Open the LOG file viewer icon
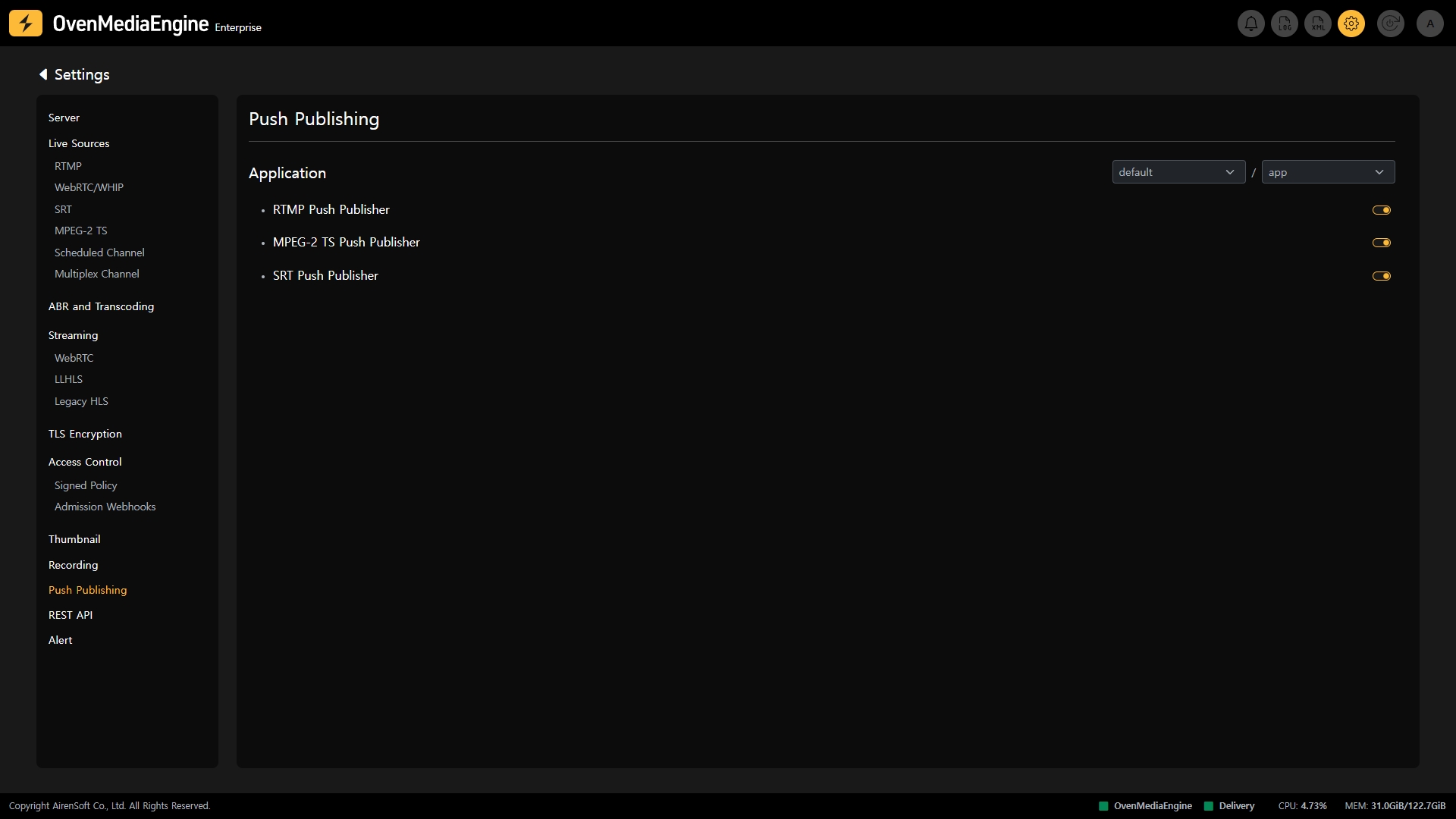Image resolution: width=1456 pixels, height=819 pixels. click(1285, 24)
